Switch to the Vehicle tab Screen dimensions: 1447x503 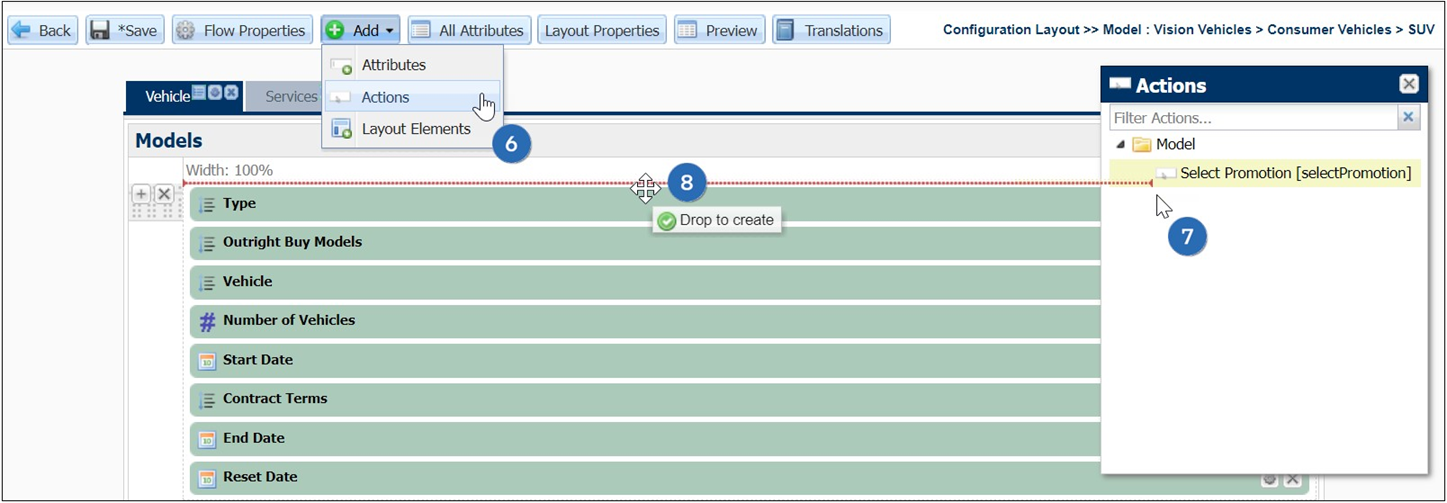(167, 96)
